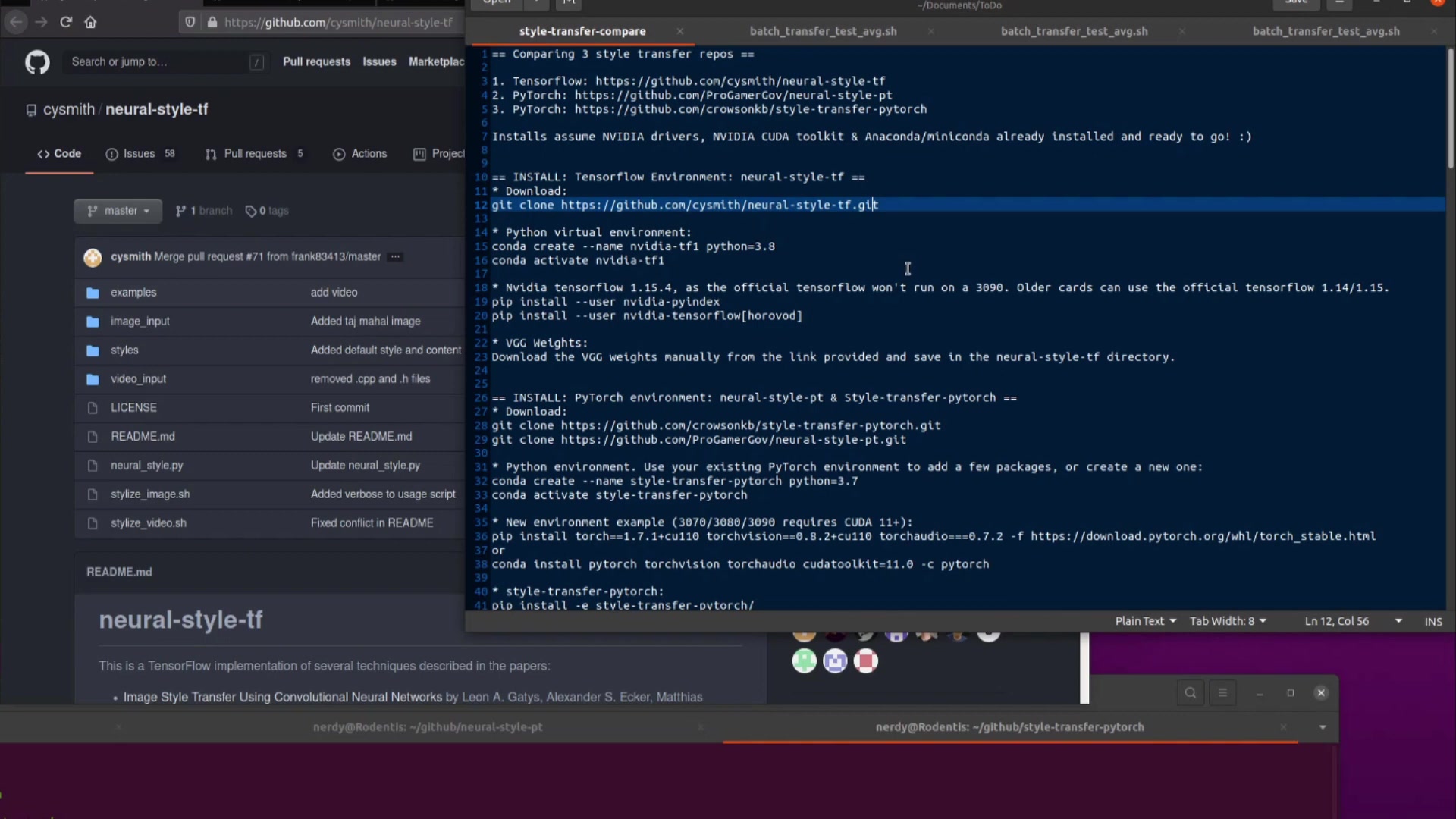Click the 'Image Style Transfer Using Convolutional' paper link
The image size is (1456, 819).
[283, 697]
